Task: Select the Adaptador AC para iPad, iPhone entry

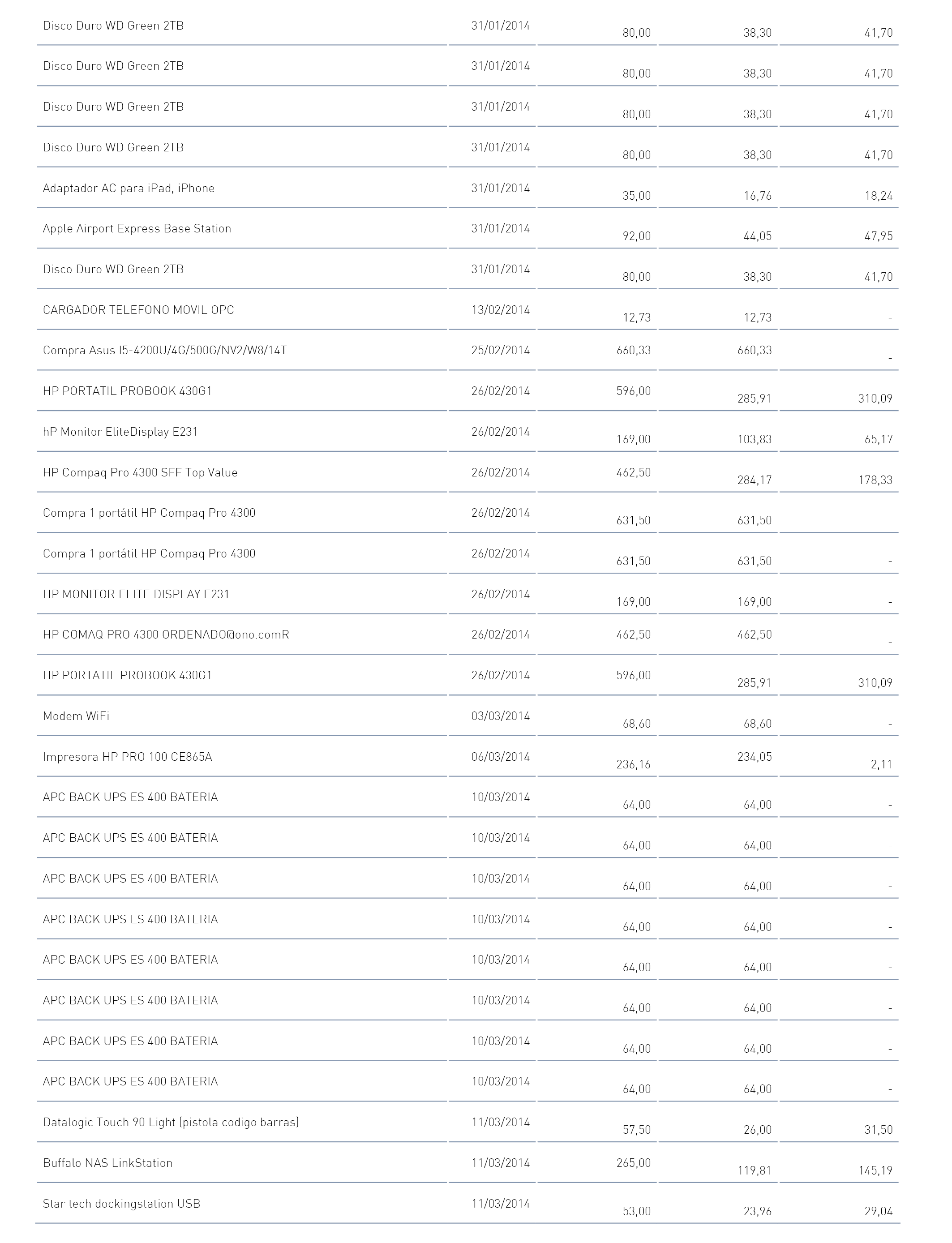Action: [x=129, y=188]
